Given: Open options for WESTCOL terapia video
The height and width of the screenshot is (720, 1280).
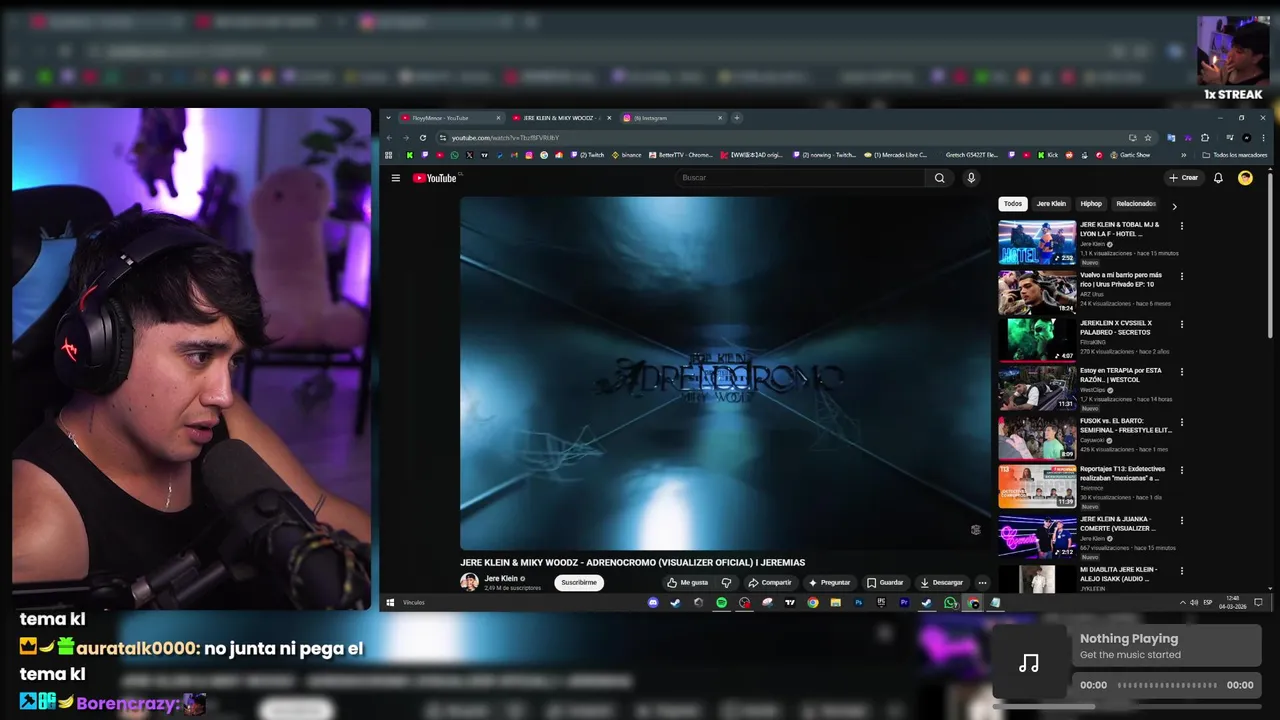Looking at the screenshot, I should [x=1182, y=372].
